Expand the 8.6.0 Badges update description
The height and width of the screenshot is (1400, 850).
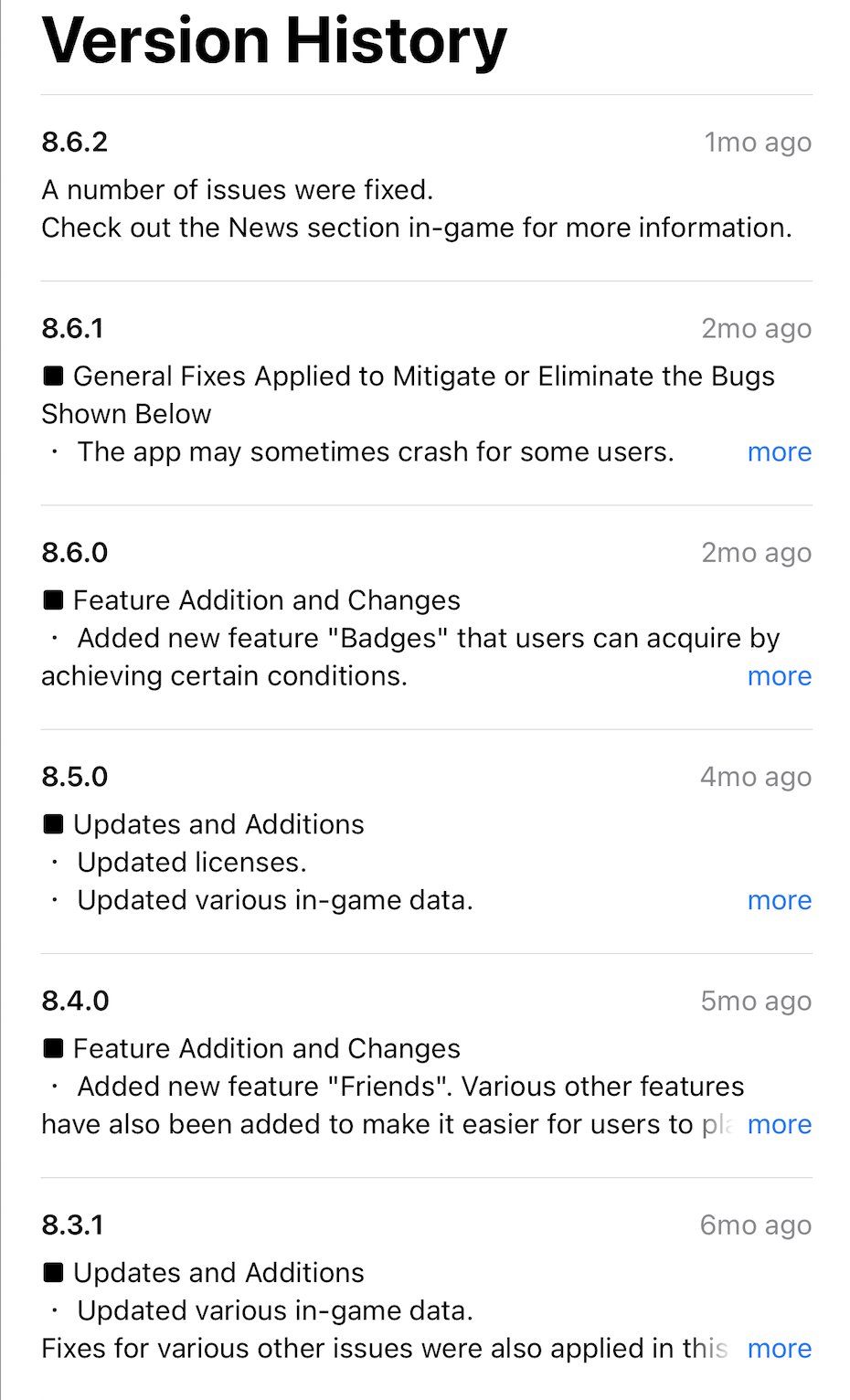point(779,676)
